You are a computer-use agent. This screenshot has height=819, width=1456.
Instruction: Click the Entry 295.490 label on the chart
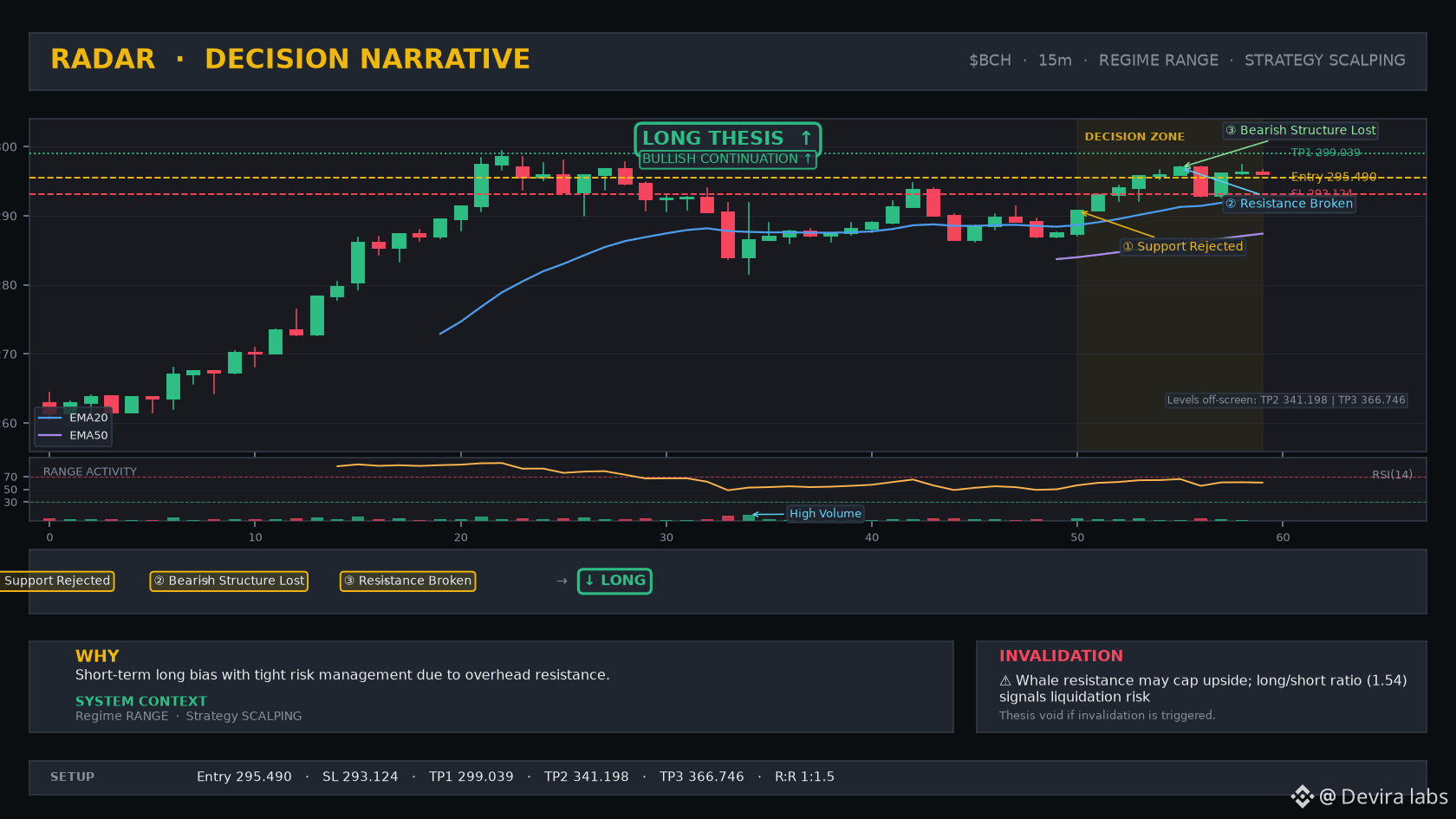coord(1334,177)
